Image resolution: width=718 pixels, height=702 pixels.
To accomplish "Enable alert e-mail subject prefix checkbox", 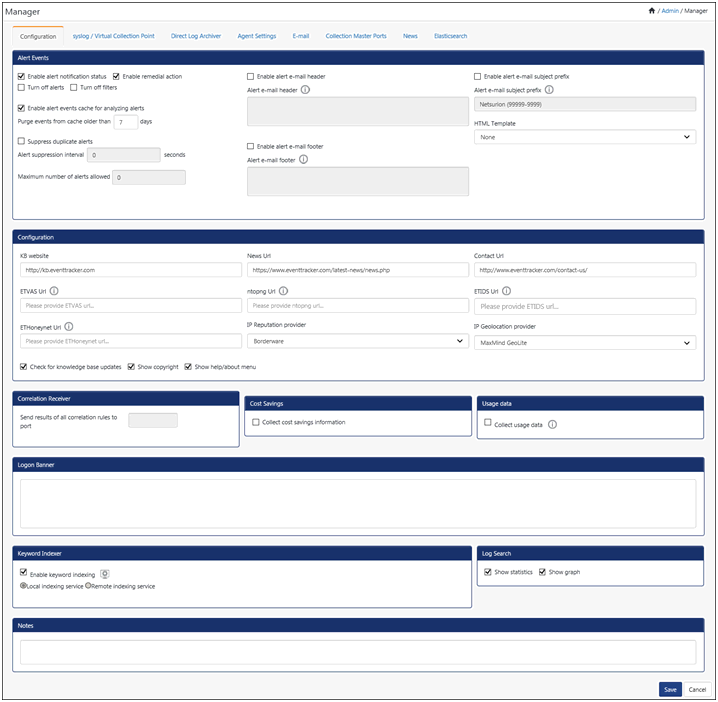I will point(478,76).
